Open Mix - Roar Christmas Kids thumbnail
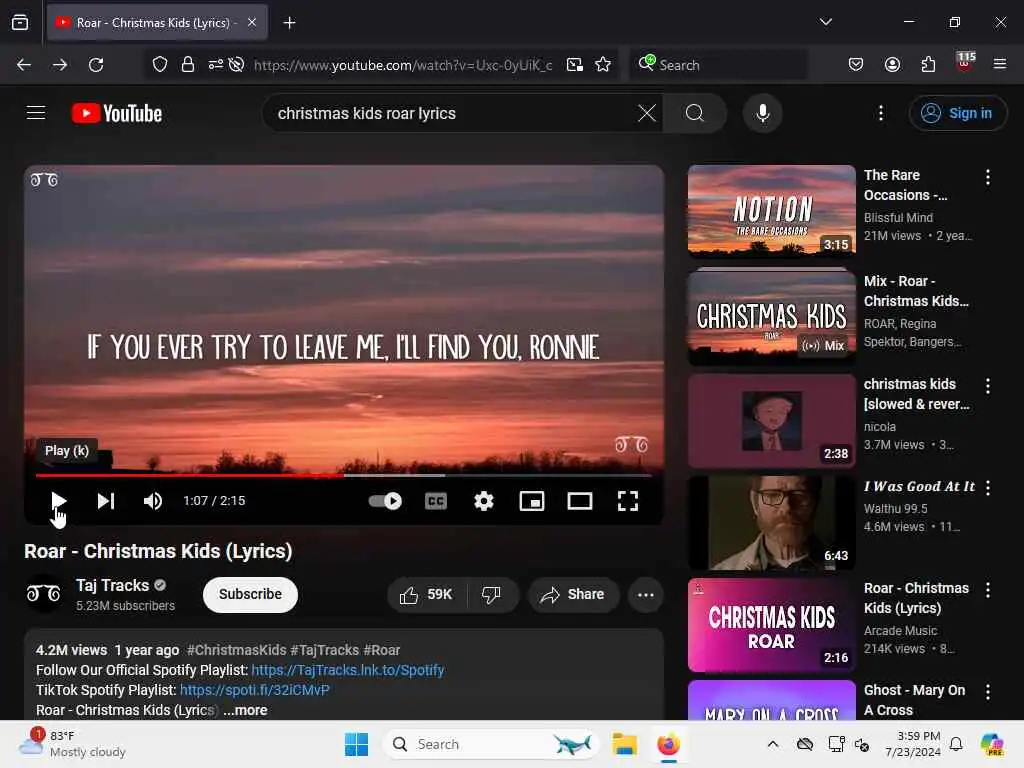This screenshot has height=768, width=1024. click(x=771, y=318)
